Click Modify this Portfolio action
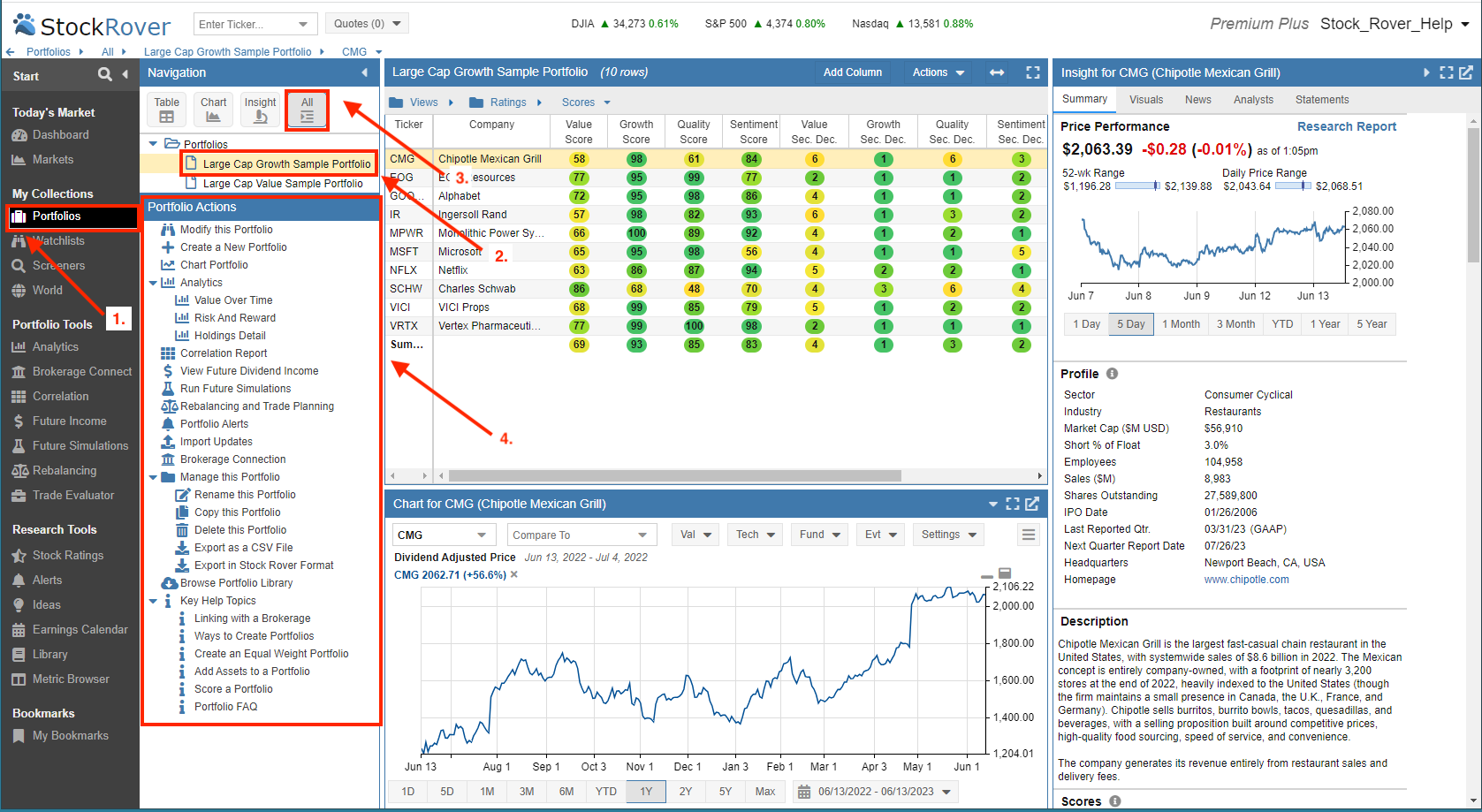 (226, 230)
